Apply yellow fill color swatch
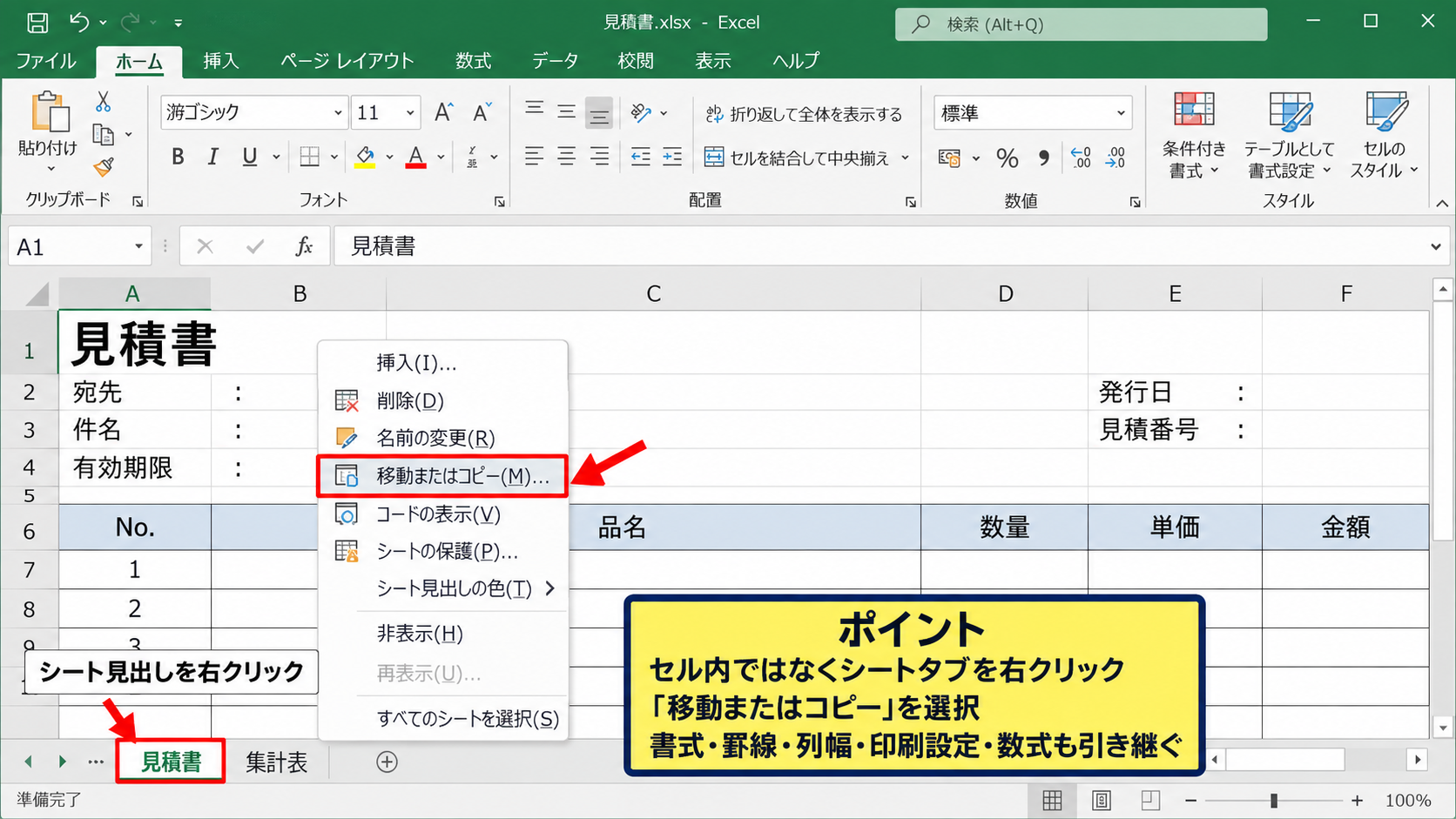 pyautogui.click(x=365, y=158)
